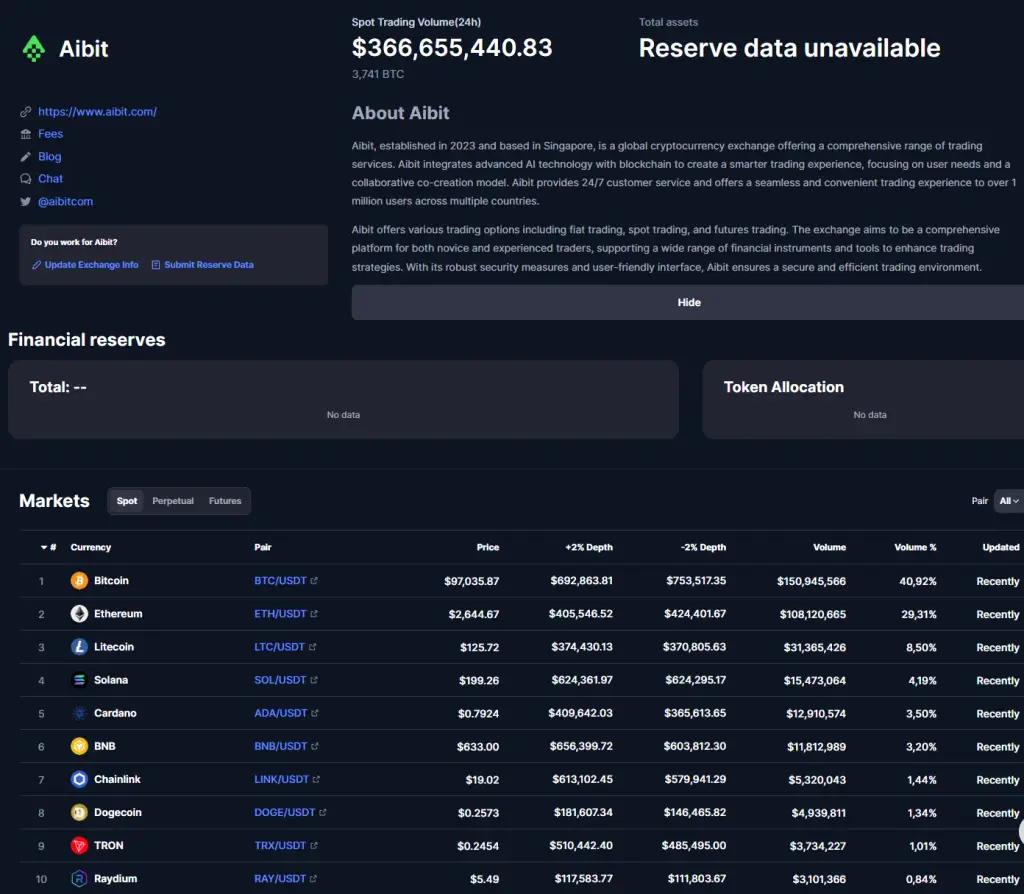Click the Solana coin icon
The width and height of the screenshot is (1024, 894).
(x=79, y=680)
